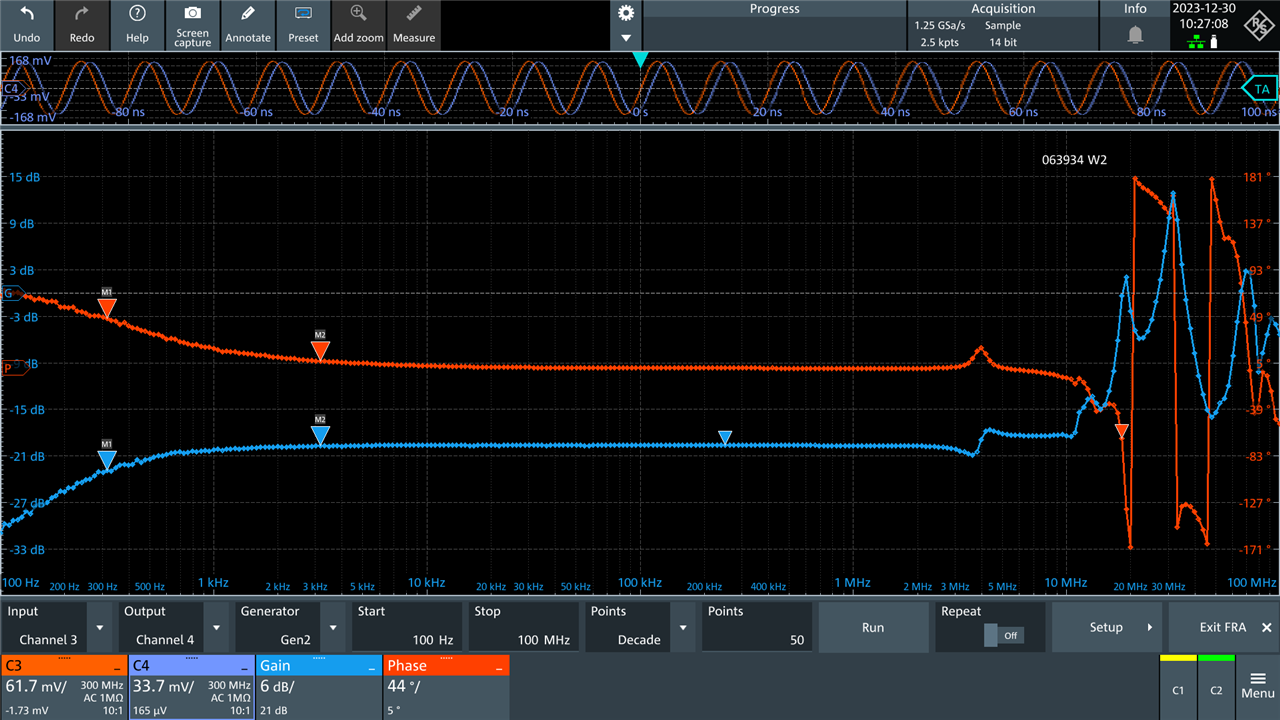Select the cyan trigger position marker
The image size is (1280, 720).
point(640,60)
